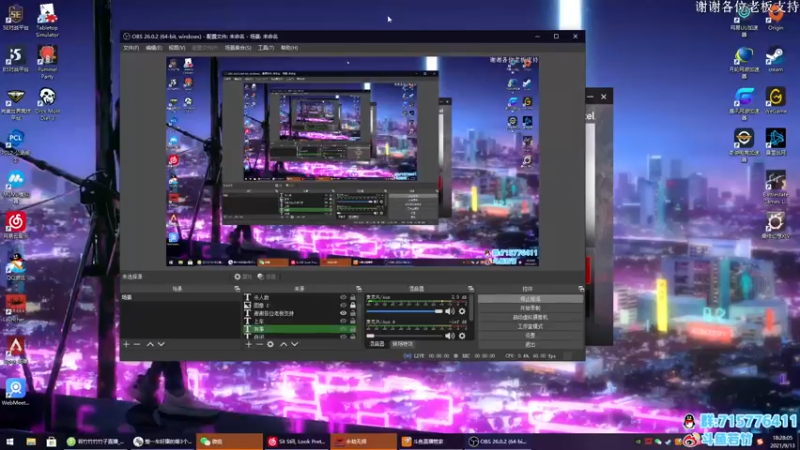
Task: Remove the selected scene with the minus icon
Action: click(137, 344)
